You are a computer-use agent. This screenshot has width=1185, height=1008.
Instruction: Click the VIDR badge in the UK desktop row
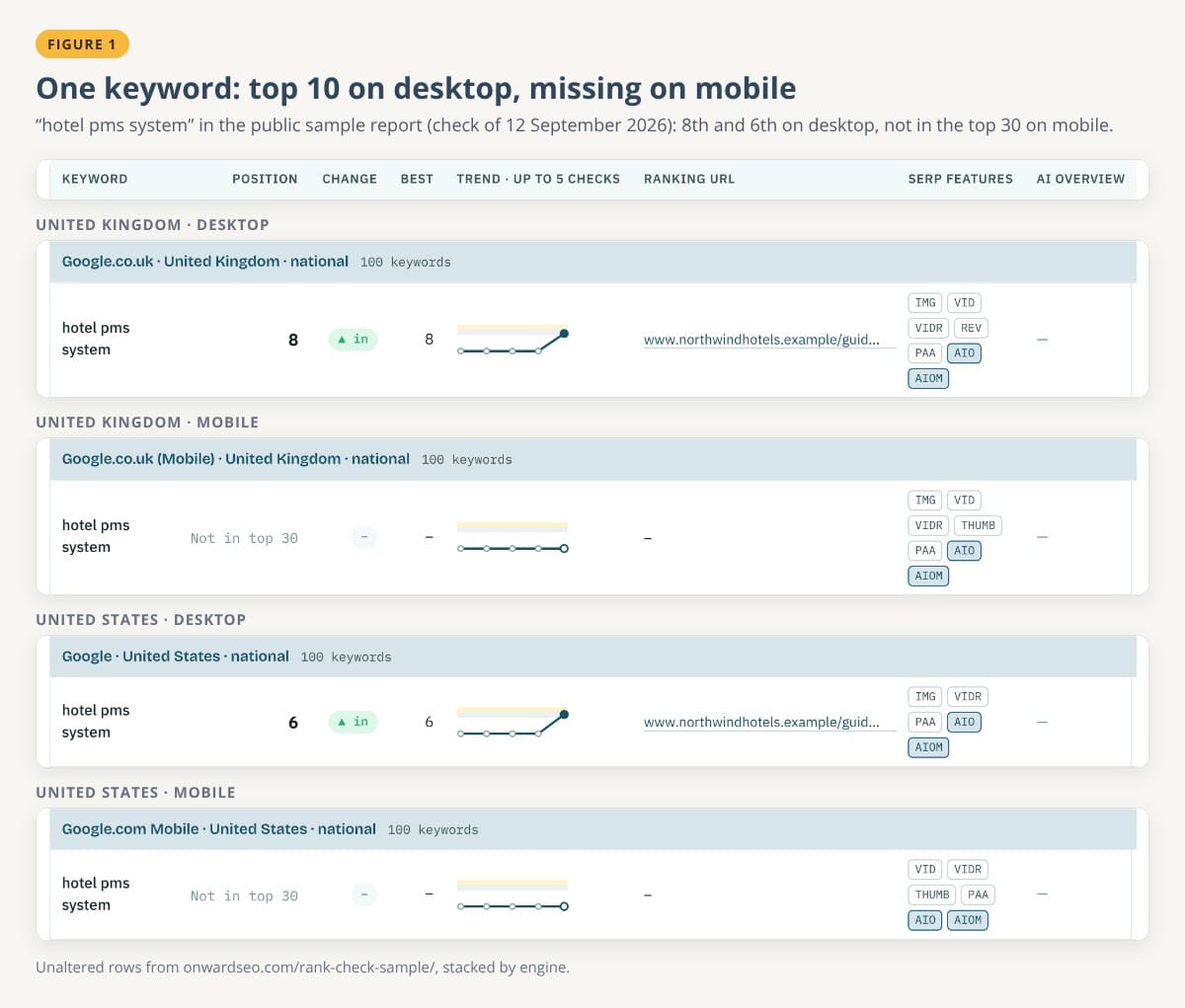[928, 328]
